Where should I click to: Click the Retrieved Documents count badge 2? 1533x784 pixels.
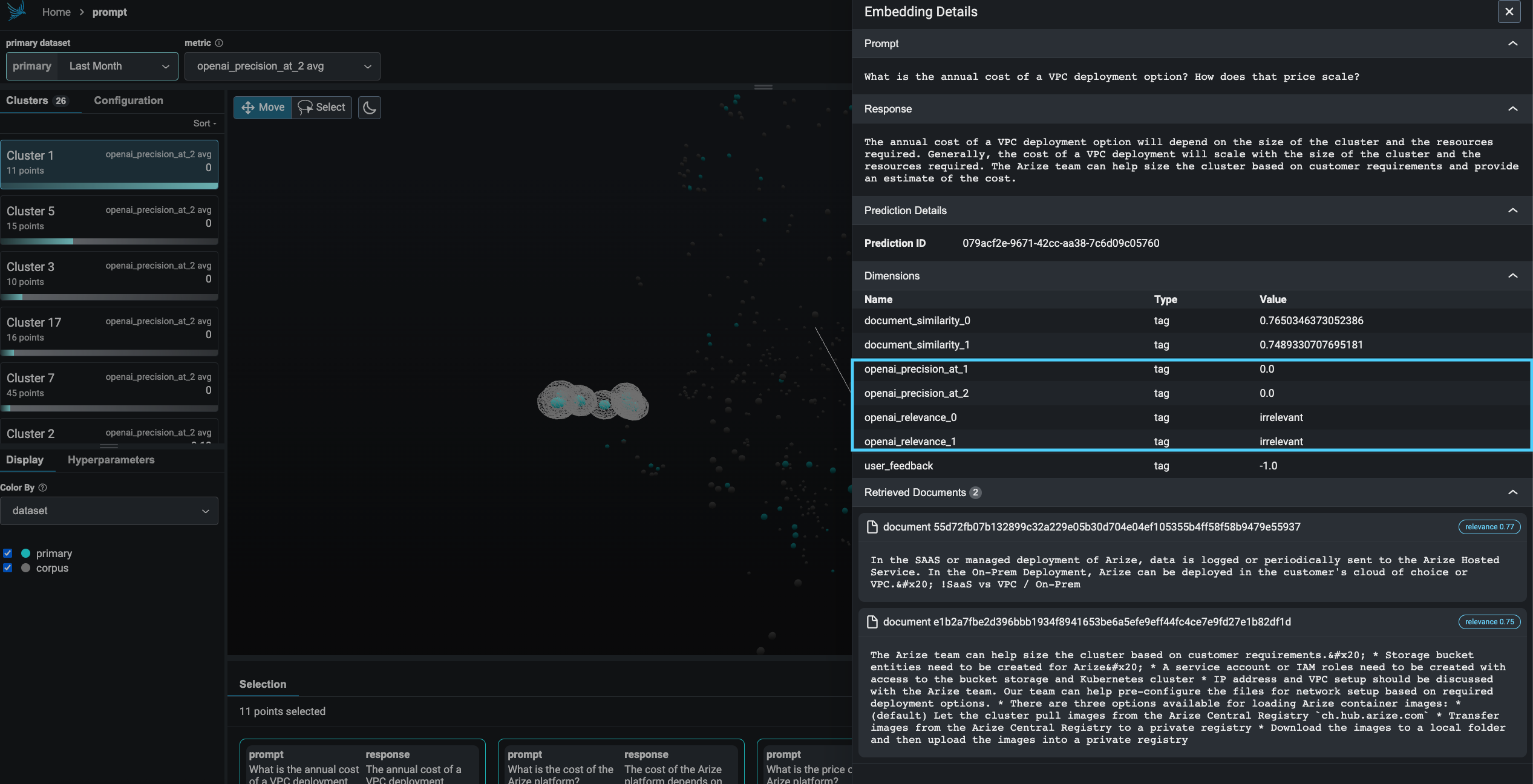[975, 492]
